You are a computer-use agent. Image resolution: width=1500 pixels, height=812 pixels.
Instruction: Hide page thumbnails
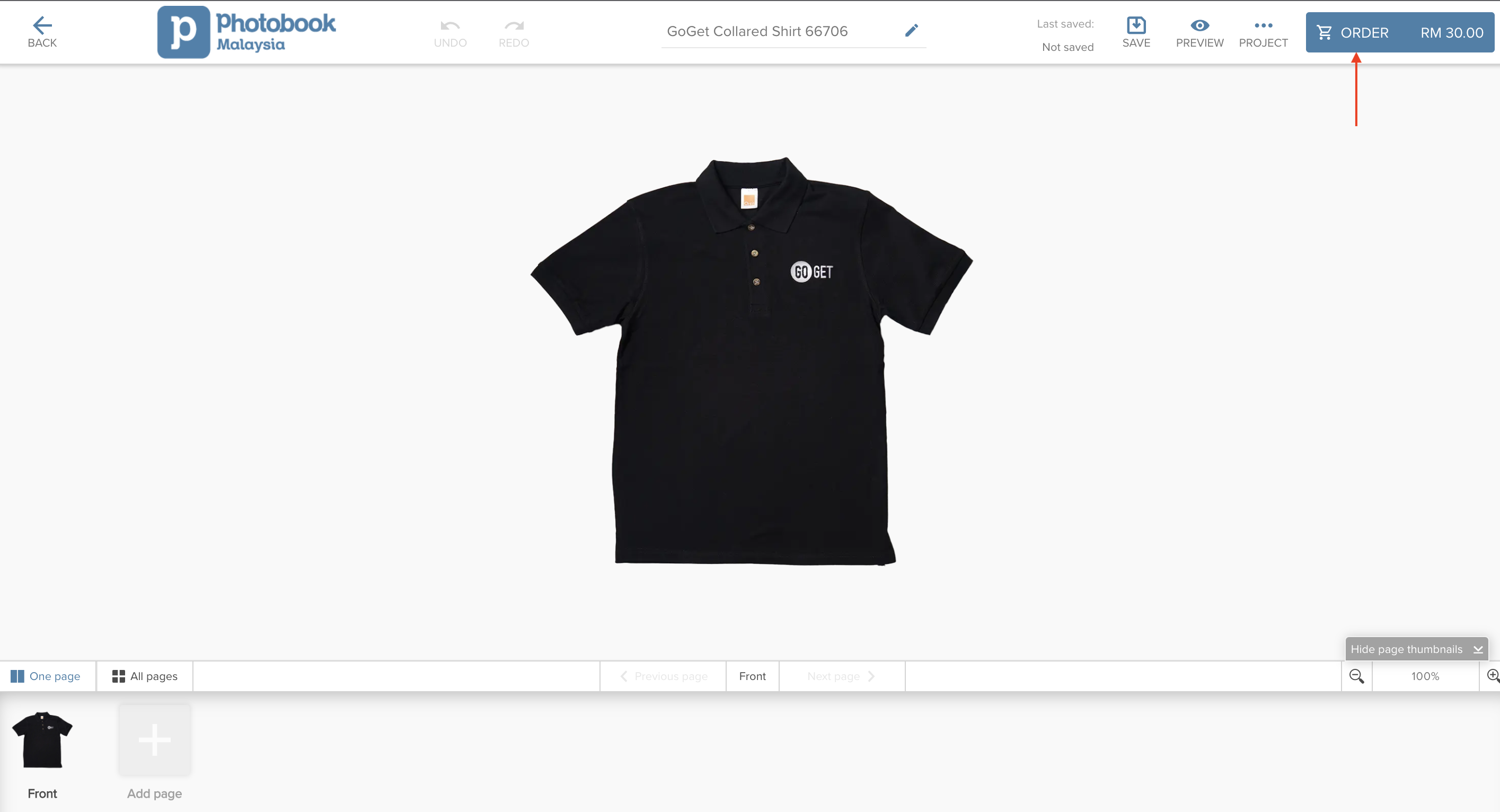(1417, 649)
